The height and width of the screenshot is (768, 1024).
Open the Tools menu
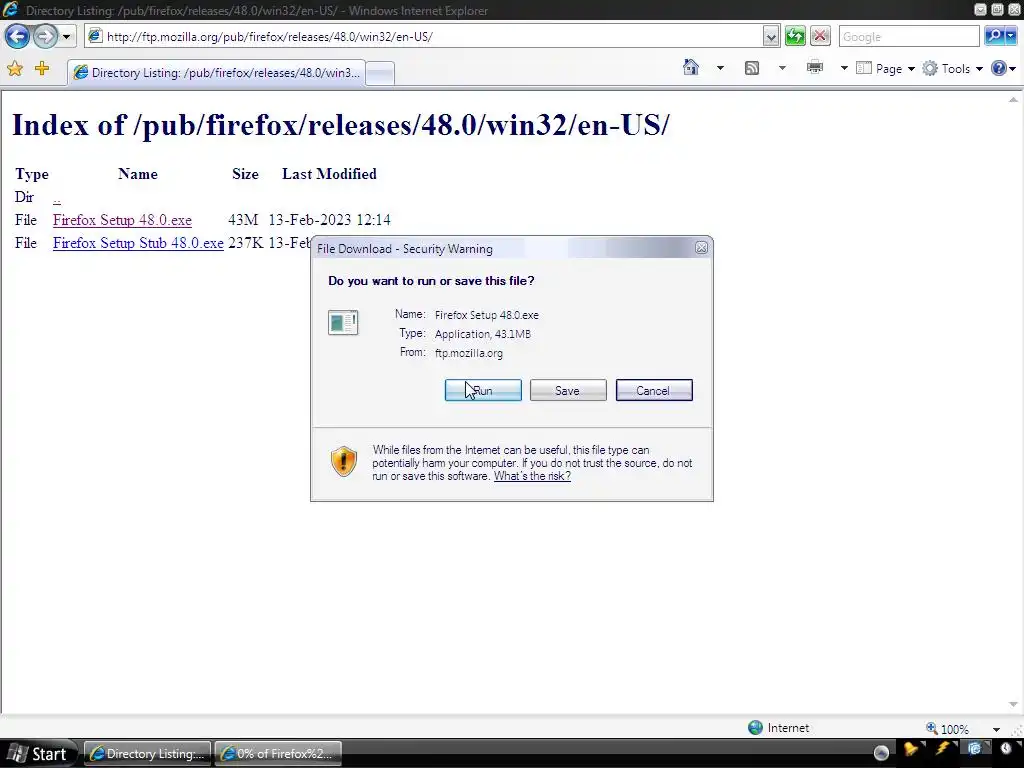click(x=953, y=69)
